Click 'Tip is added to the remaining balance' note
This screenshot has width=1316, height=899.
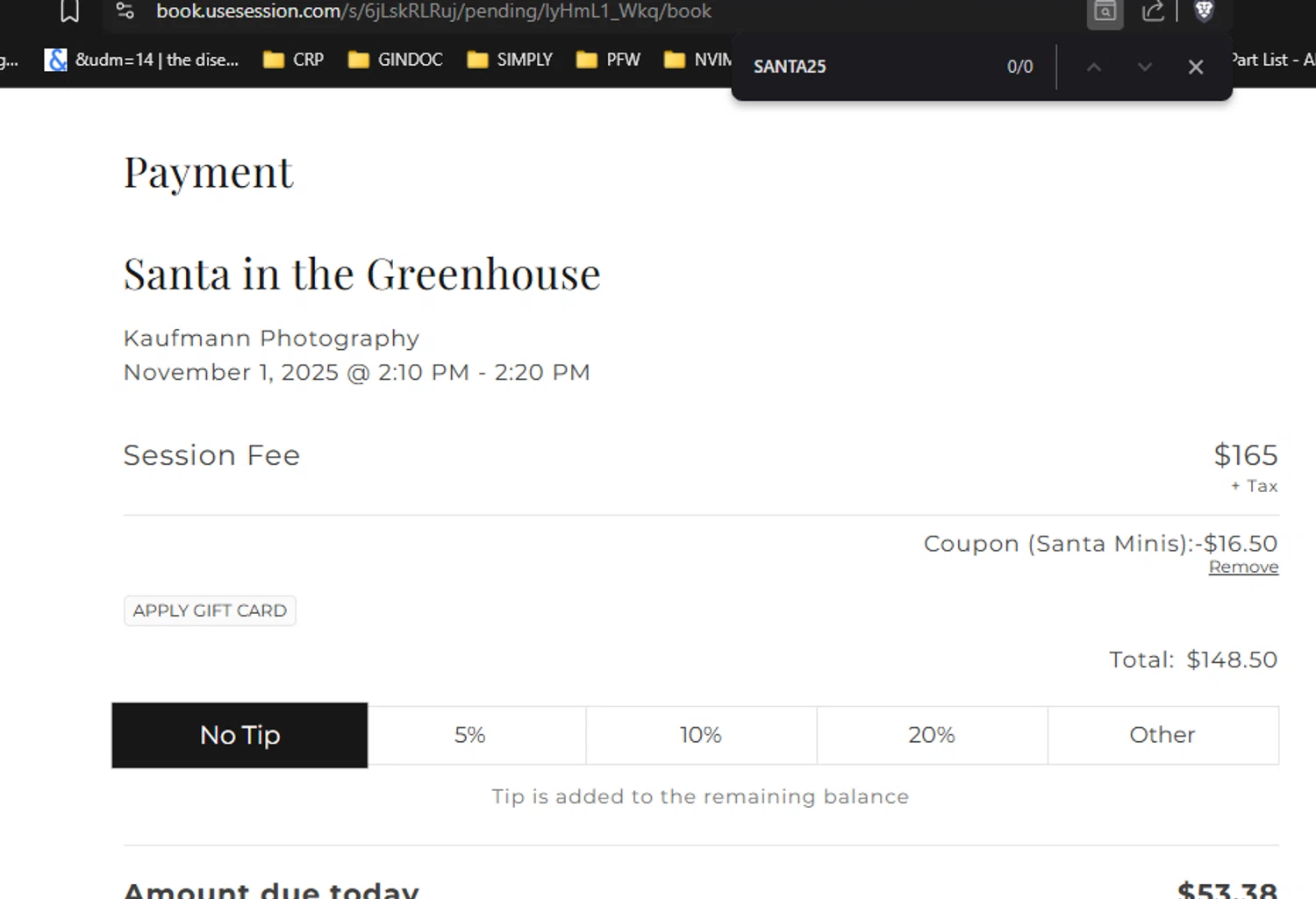coord(700,796)
